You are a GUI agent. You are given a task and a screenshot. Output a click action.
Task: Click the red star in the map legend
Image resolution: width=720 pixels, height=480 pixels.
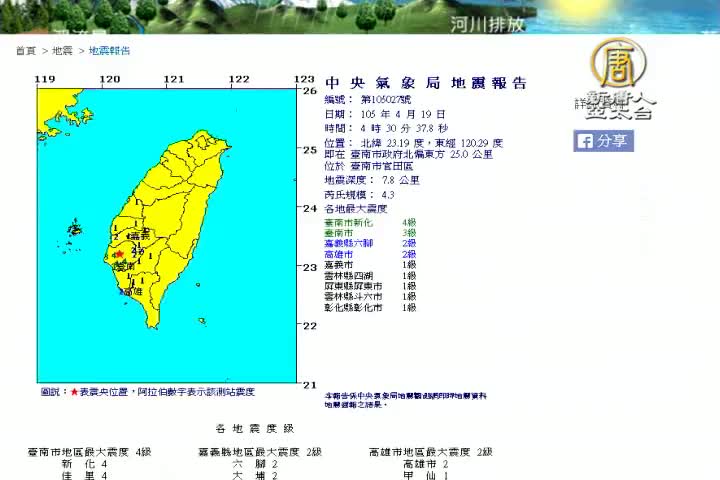tap(74, 392)
